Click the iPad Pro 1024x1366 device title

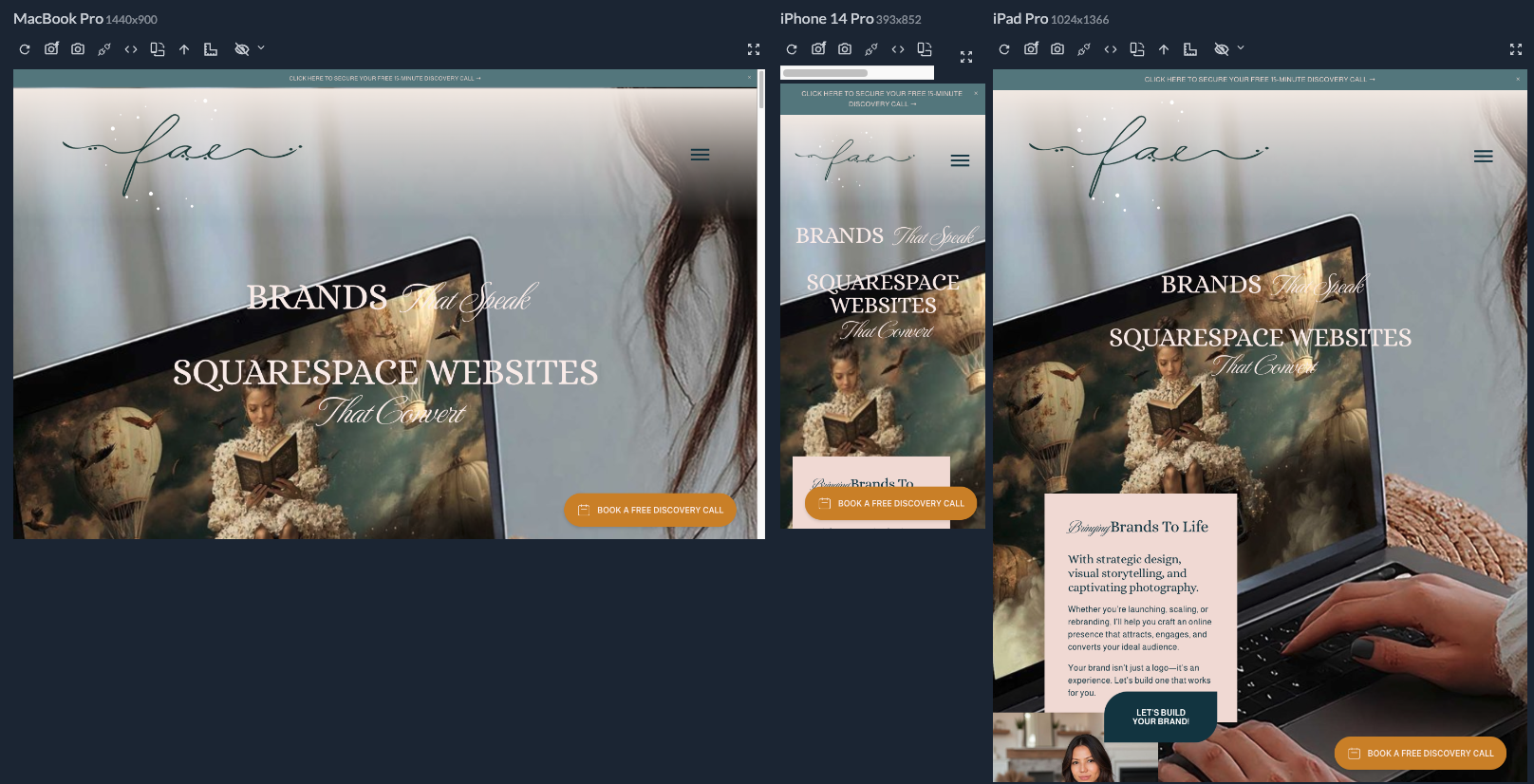click(1051, 19)
